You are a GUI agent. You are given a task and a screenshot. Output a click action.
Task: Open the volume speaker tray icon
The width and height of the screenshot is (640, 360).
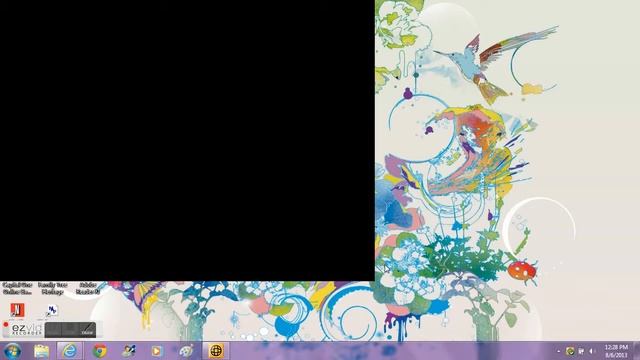click(592, 351)
